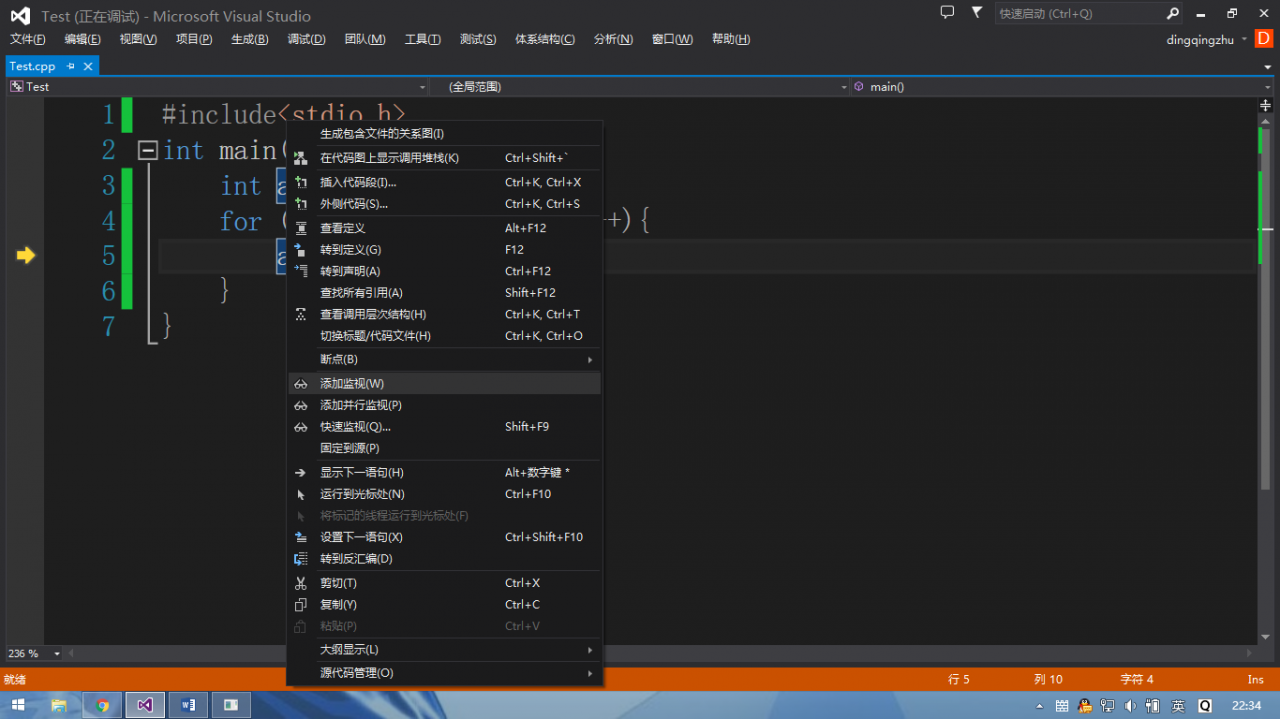Expand the 断点(B) submenu in the context menu
This screenshot has height=719, width=1280.
(x=590, y=360)
